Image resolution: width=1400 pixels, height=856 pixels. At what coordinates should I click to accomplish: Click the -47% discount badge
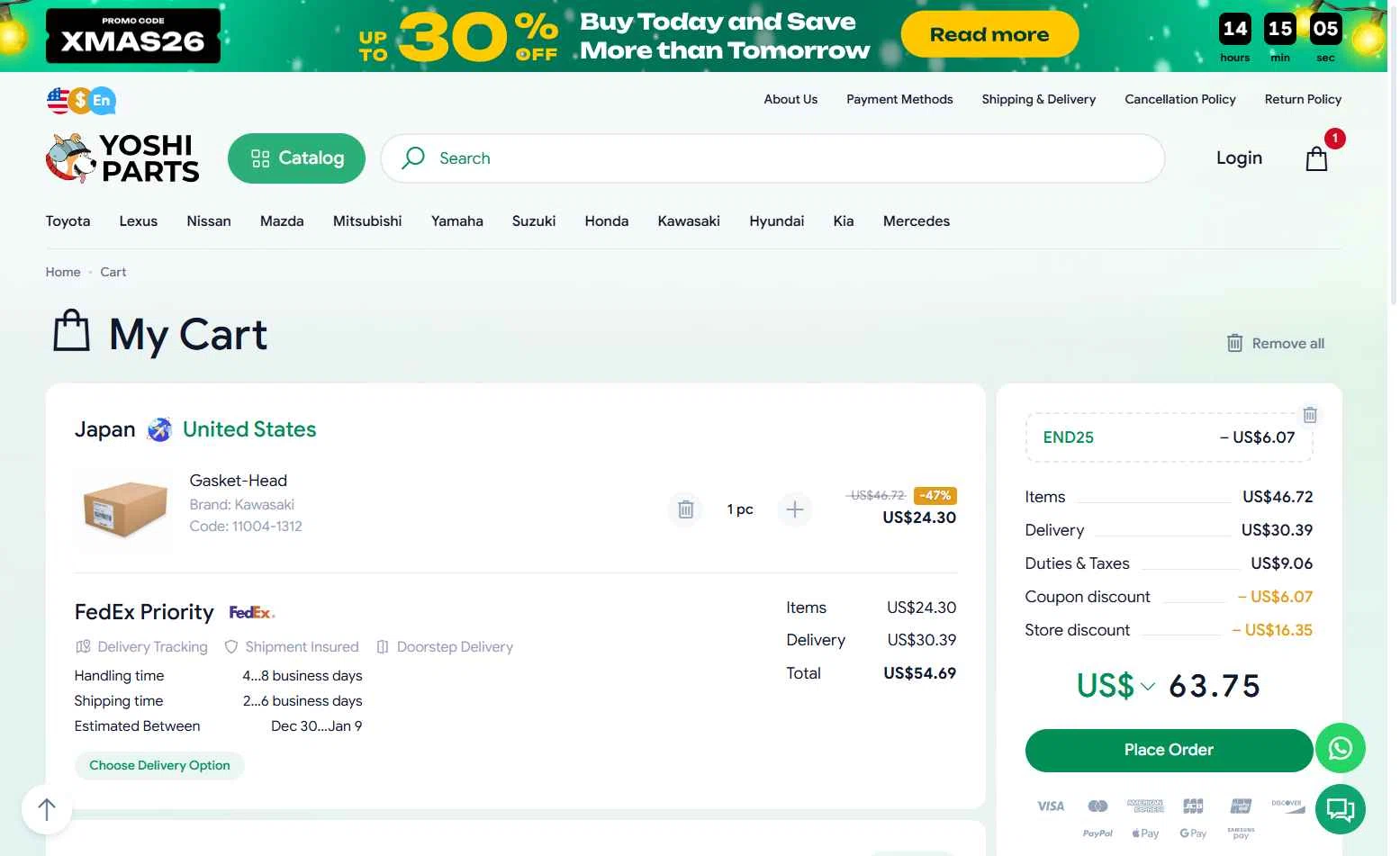(x=935, y=496)
